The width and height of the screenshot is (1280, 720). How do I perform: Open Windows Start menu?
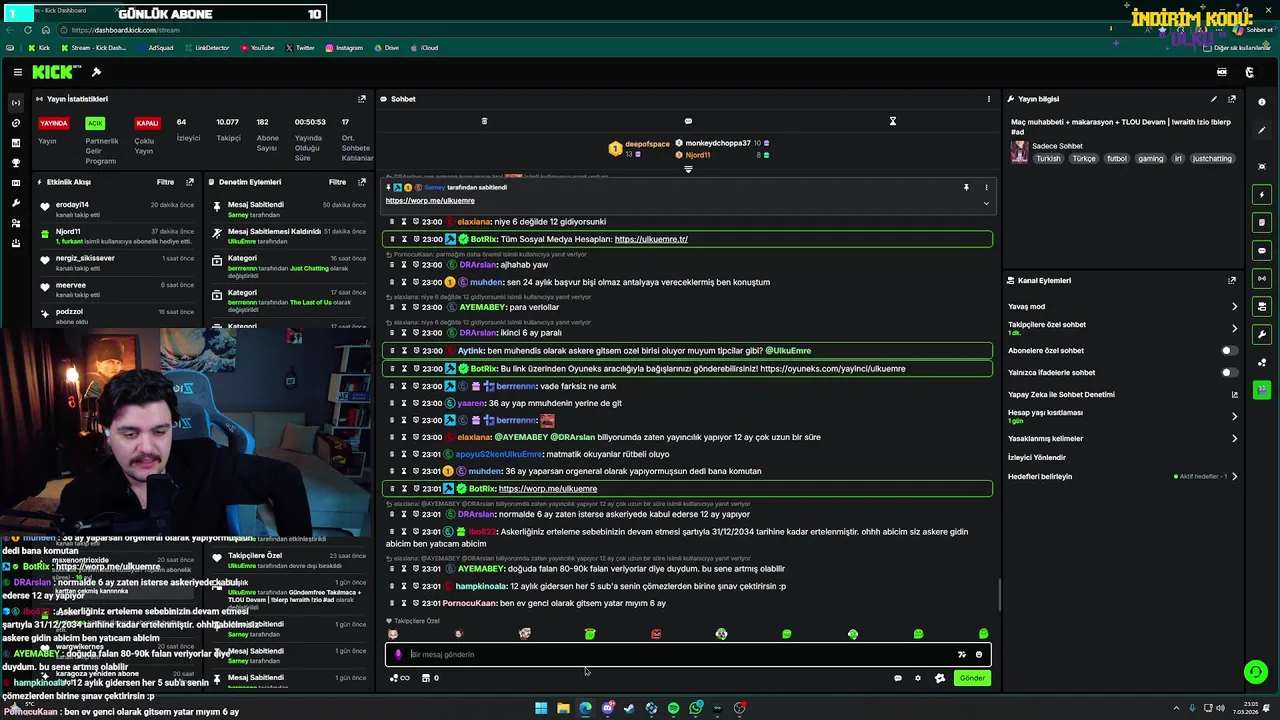click(x=541, y=708)
